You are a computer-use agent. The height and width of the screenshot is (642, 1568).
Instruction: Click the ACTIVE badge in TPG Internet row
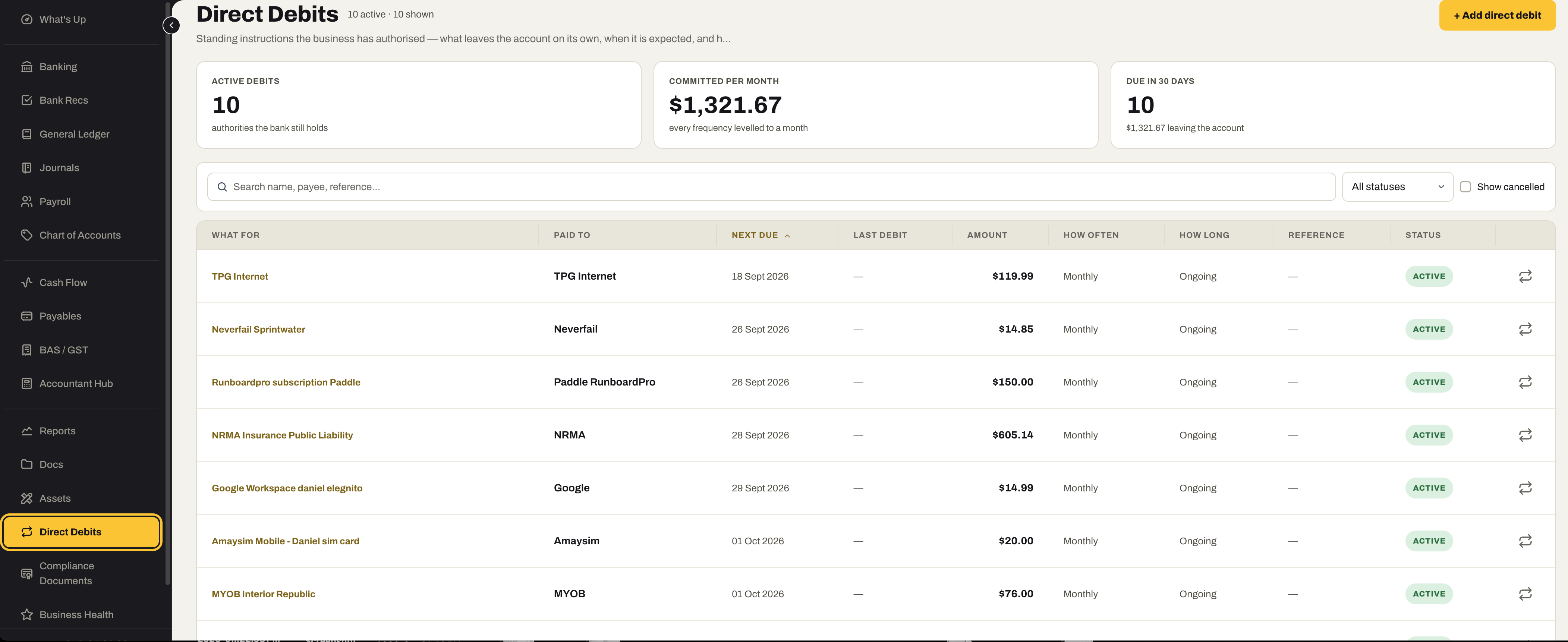click(1429, 276)
